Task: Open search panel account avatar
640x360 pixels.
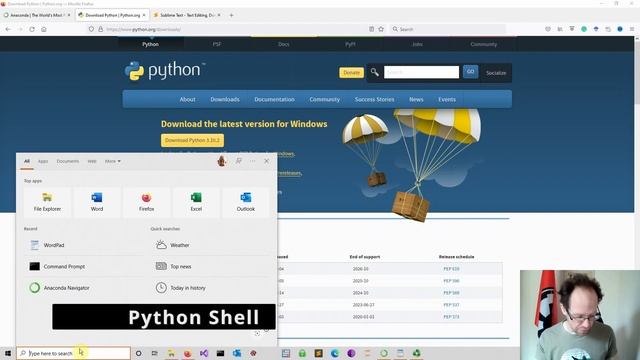Action: coord(222,161)
